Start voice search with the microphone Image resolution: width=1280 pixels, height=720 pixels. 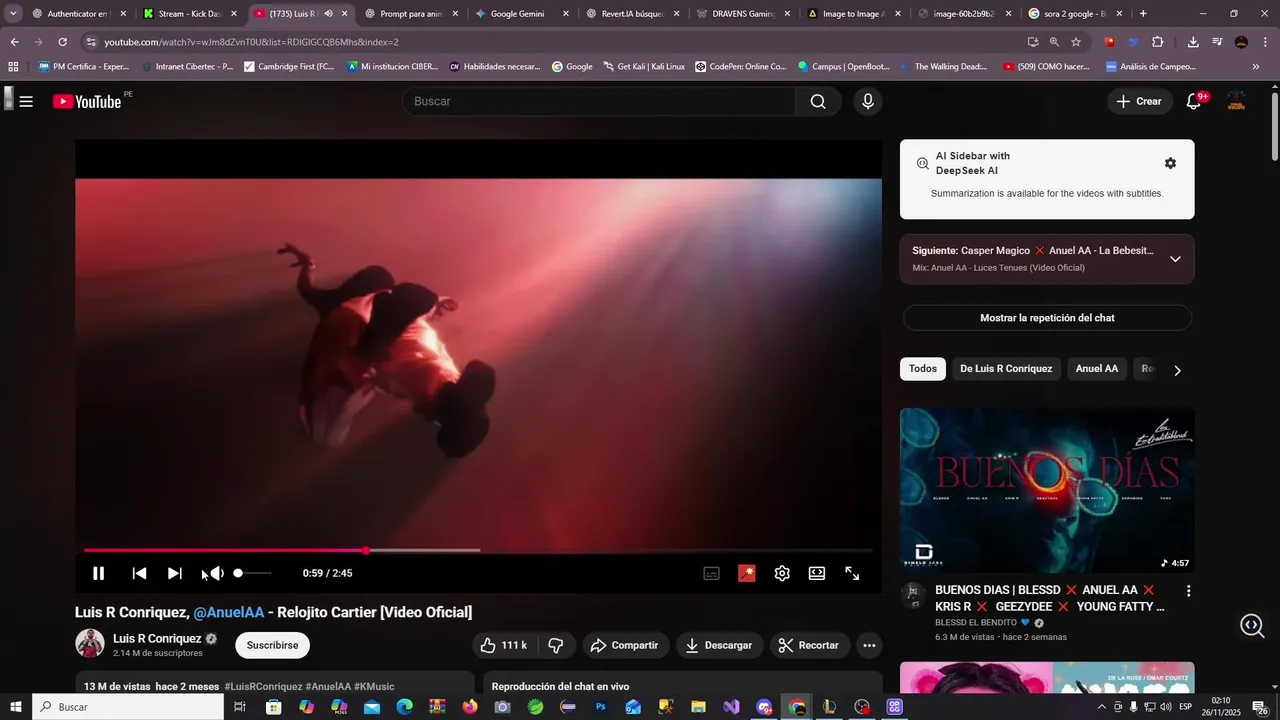point(867,101)
